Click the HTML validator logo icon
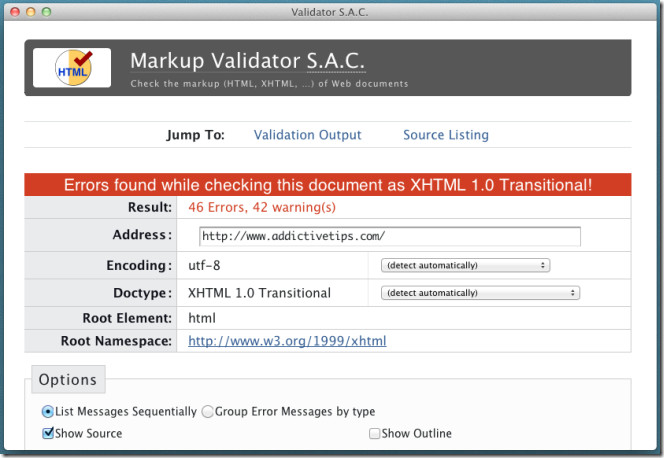The width and height of the screenshot is (664, 458). tap(72, 68)
